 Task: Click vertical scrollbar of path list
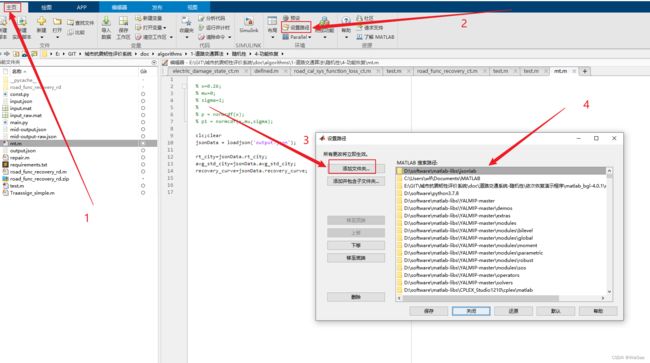(609, 231)
